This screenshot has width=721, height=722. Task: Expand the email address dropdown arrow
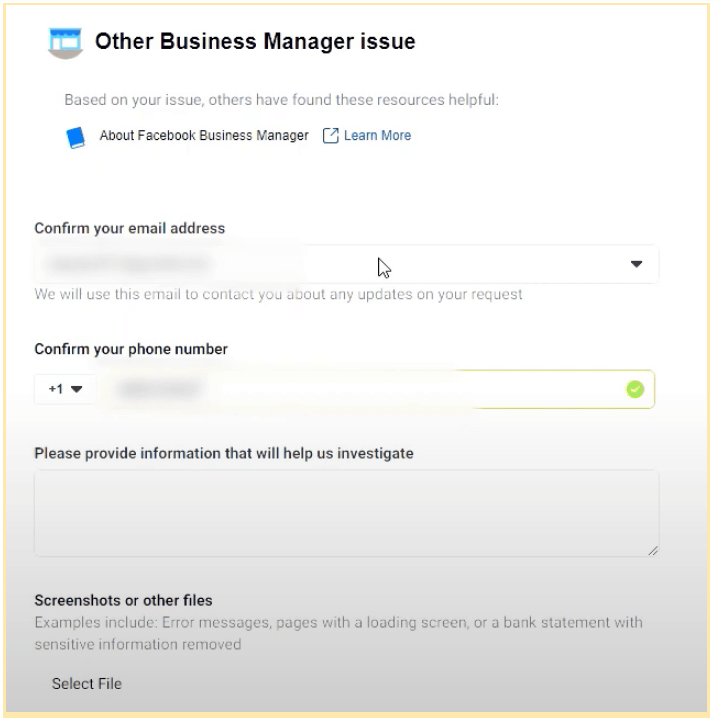636,264
